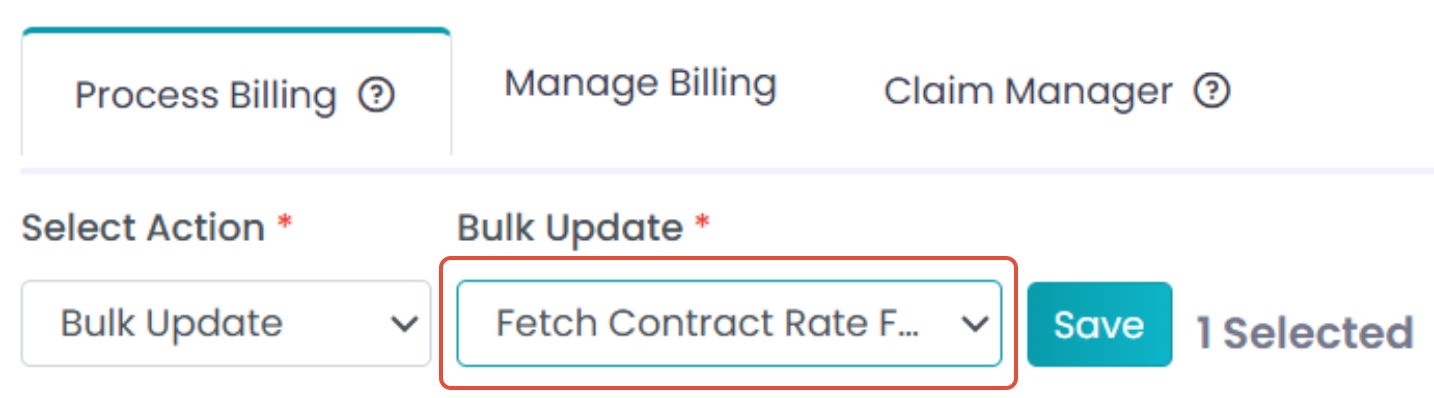The width and height of the screenshot is (1434, 398).
Task: Click the chevron arrow in Select Action dropdown
Action: [404, 324]
